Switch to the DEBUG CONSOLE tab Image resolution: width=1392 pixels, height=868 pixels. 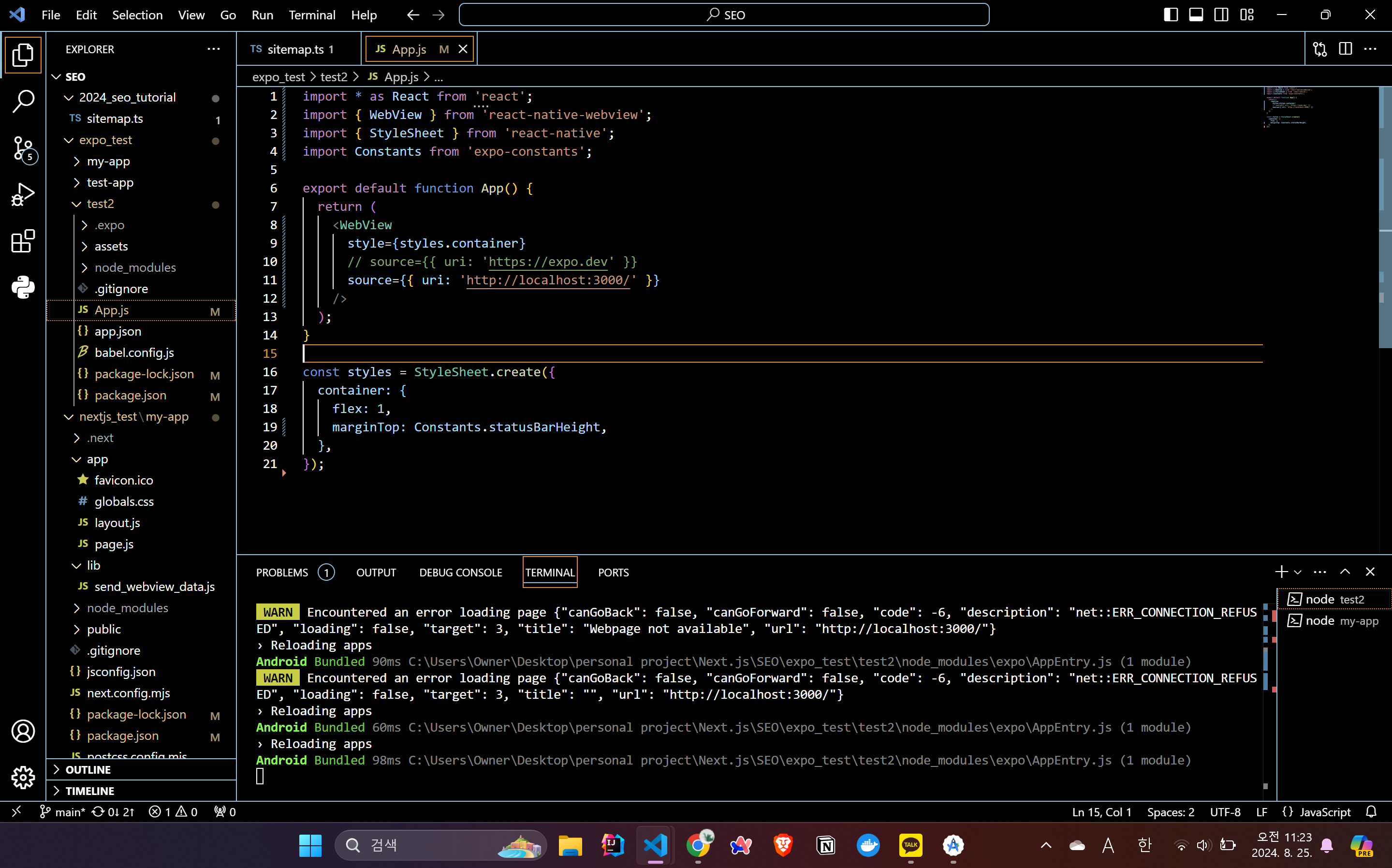(460, 573)
